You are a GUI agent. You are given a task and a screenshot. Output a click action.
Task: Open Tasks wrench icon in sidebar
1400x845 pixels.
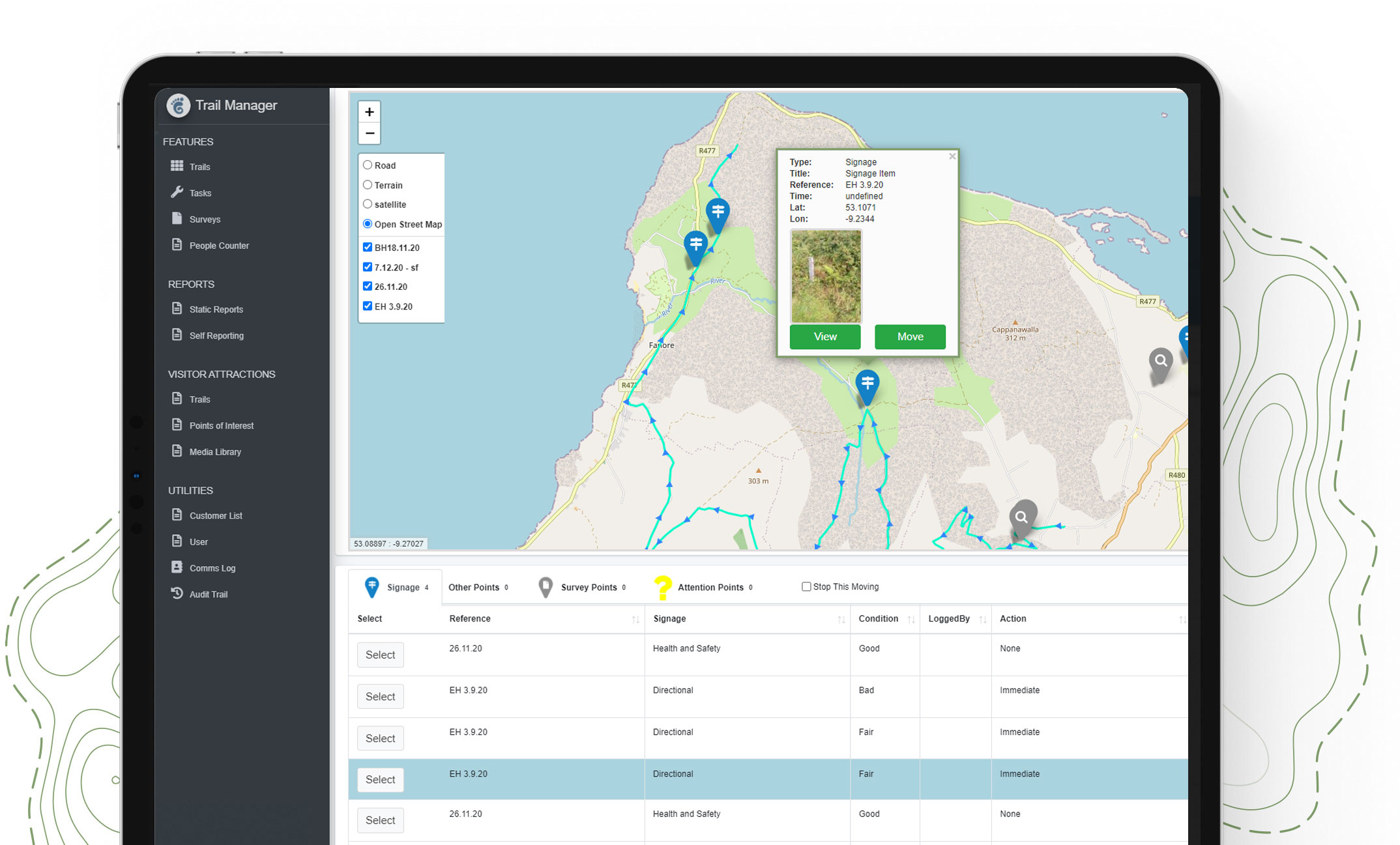(177, 192)
